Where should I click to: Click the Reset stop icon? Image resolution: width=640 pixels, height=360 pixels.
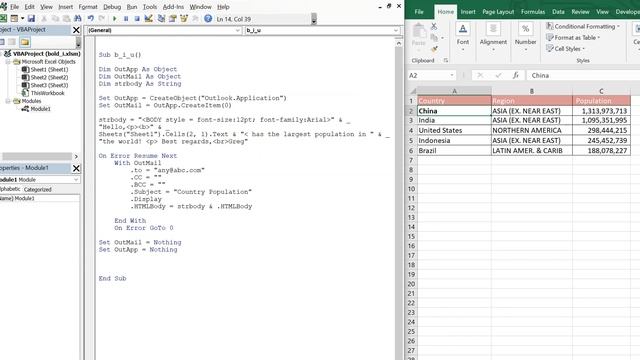(137, 19)
